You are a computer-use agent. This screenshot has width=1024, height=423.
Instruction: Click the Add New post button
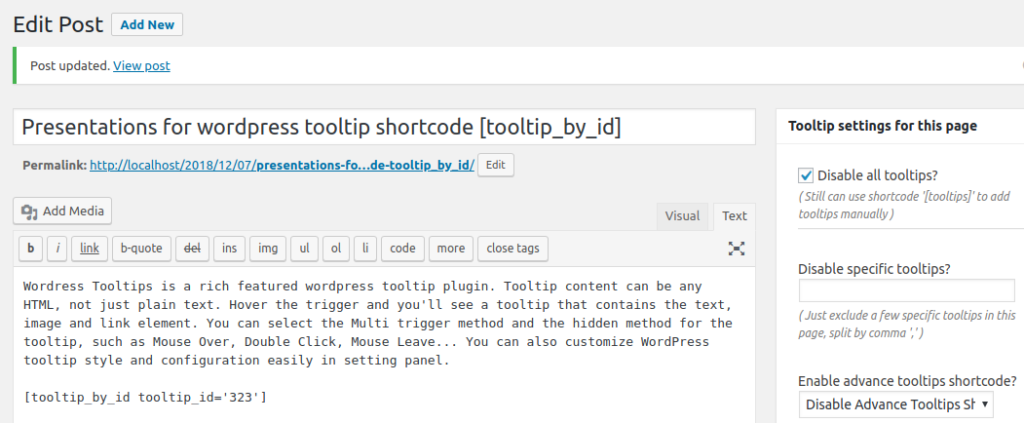(146, 24)
